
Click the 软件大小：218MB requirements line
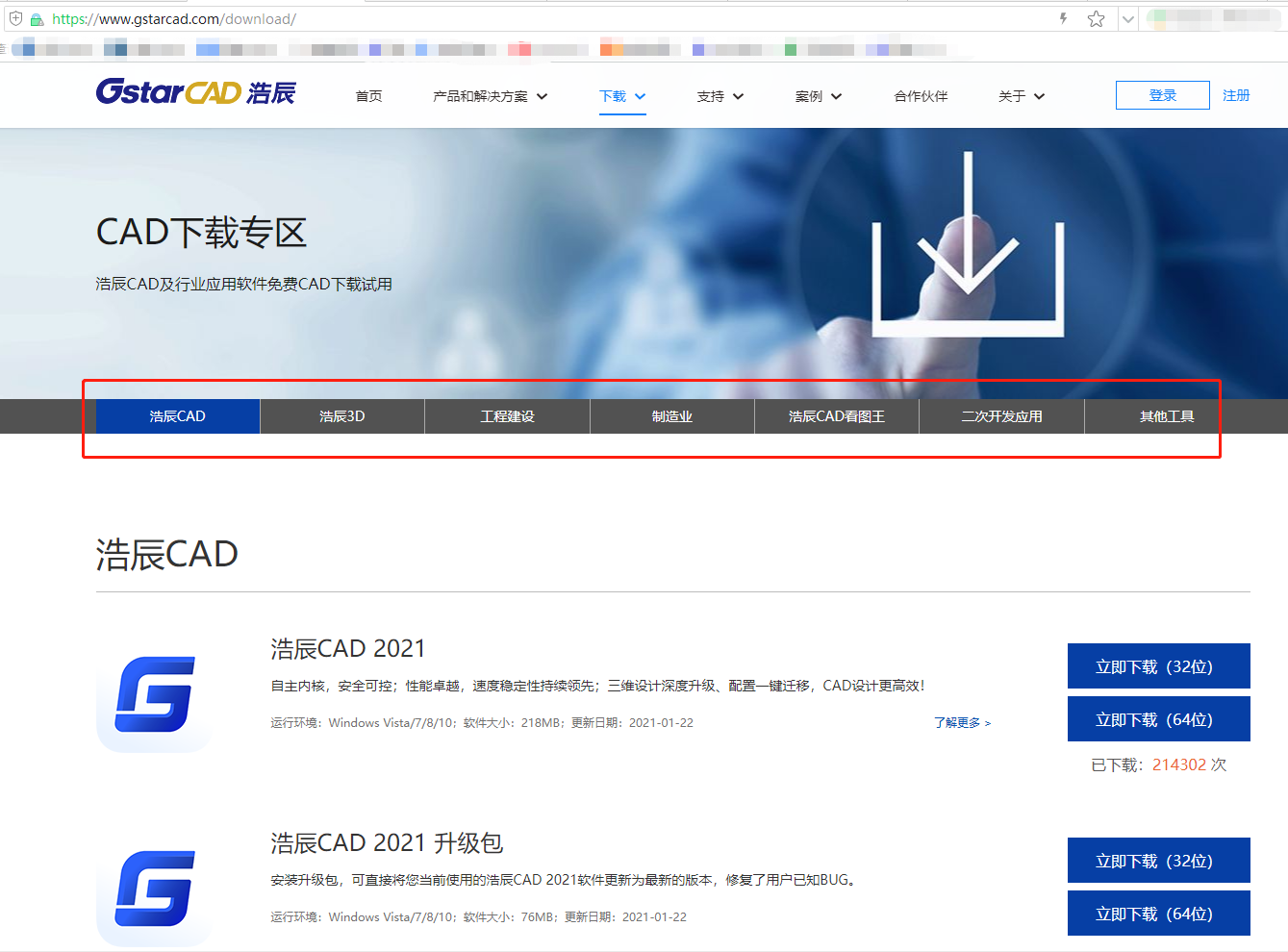point(482,722)
